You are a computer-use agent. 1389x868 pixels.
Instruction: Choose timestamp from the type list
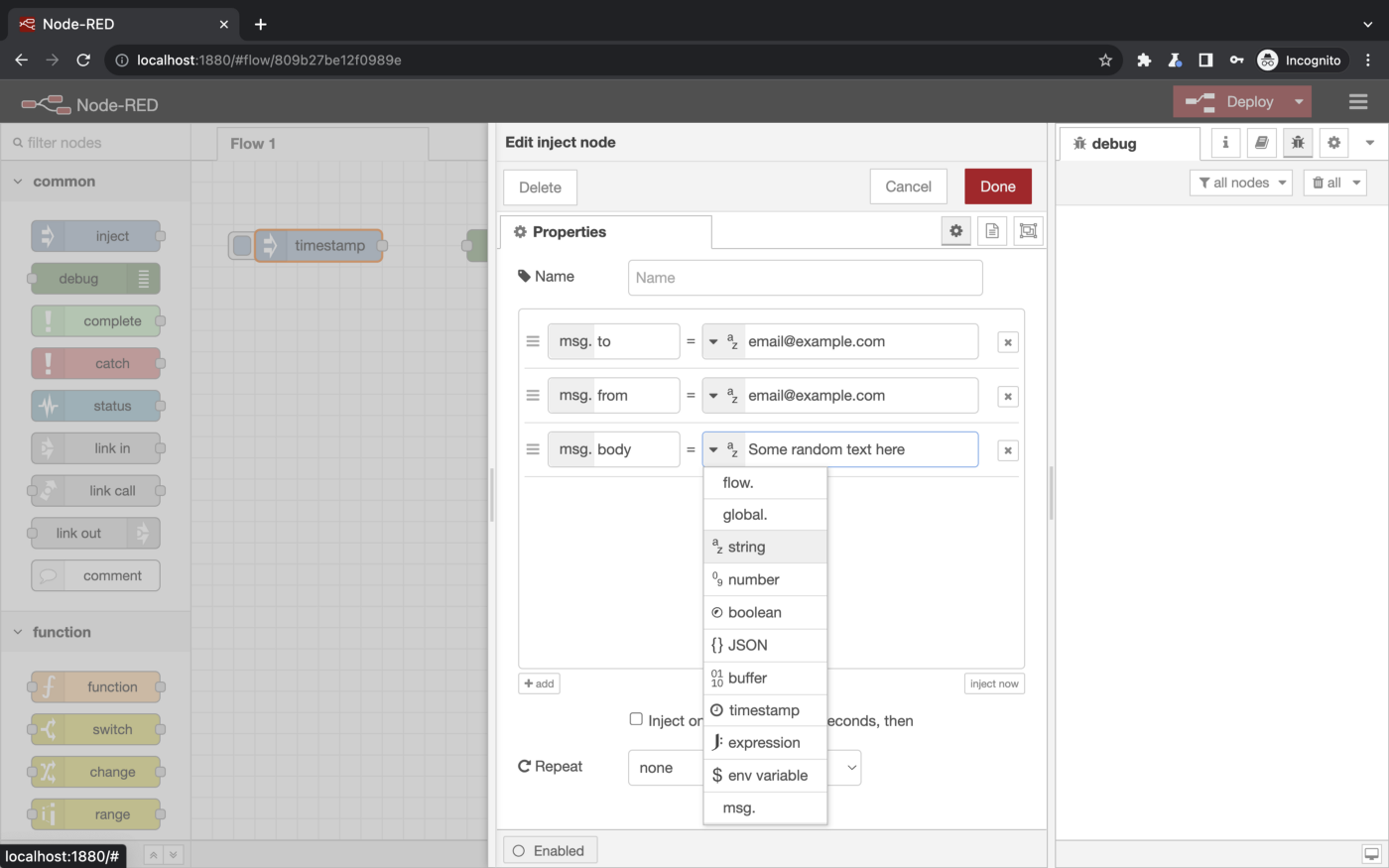click(x=764, y=710)
